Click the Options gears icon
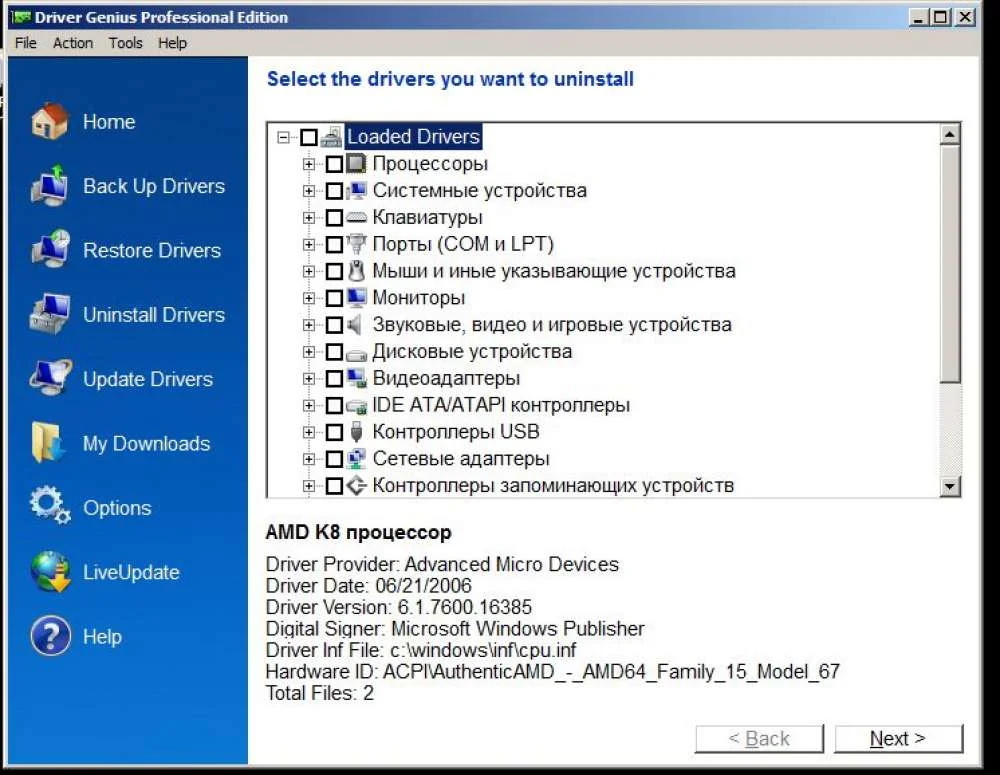The height and width of the screenshot is (775, 1000). [49, 506]
